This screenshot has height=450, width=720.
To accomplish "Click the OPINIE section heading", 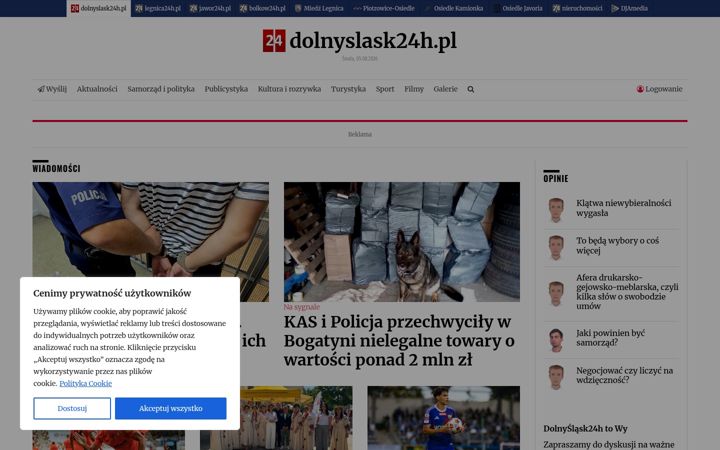I will tap(556, 179).
